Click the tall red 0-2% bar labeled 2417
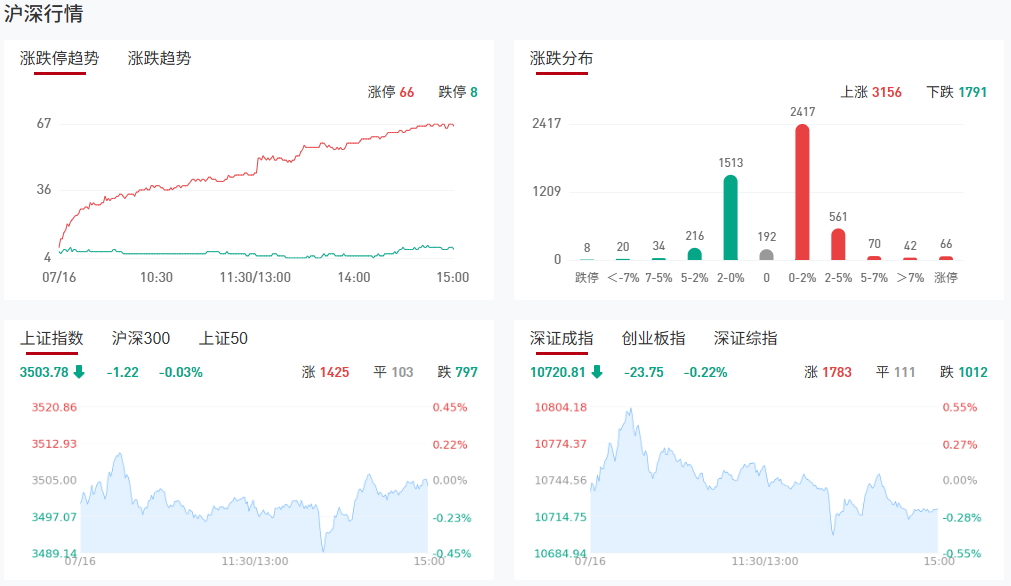 pyautogui.click(x=802, y=192)
